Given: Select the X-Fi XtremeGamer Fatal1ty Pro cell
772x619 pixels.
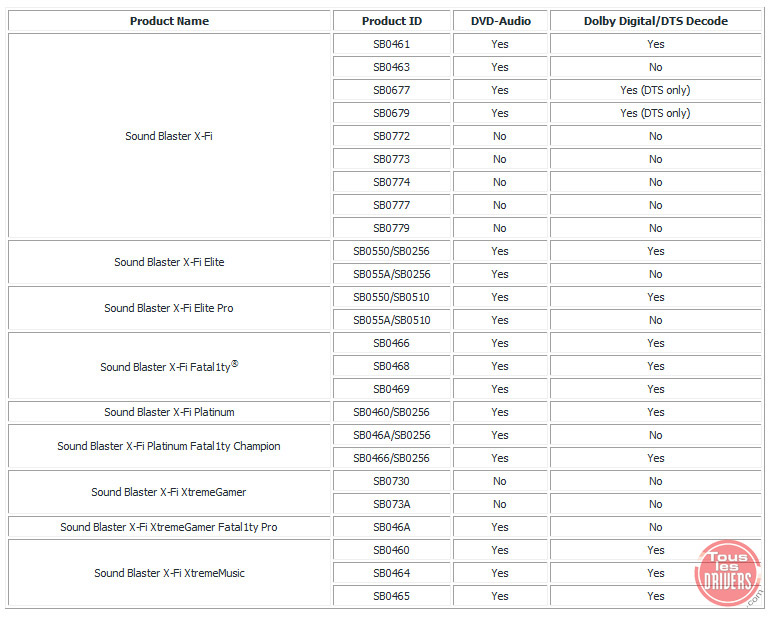Looking at the screenshot, I should click(169, 527).
